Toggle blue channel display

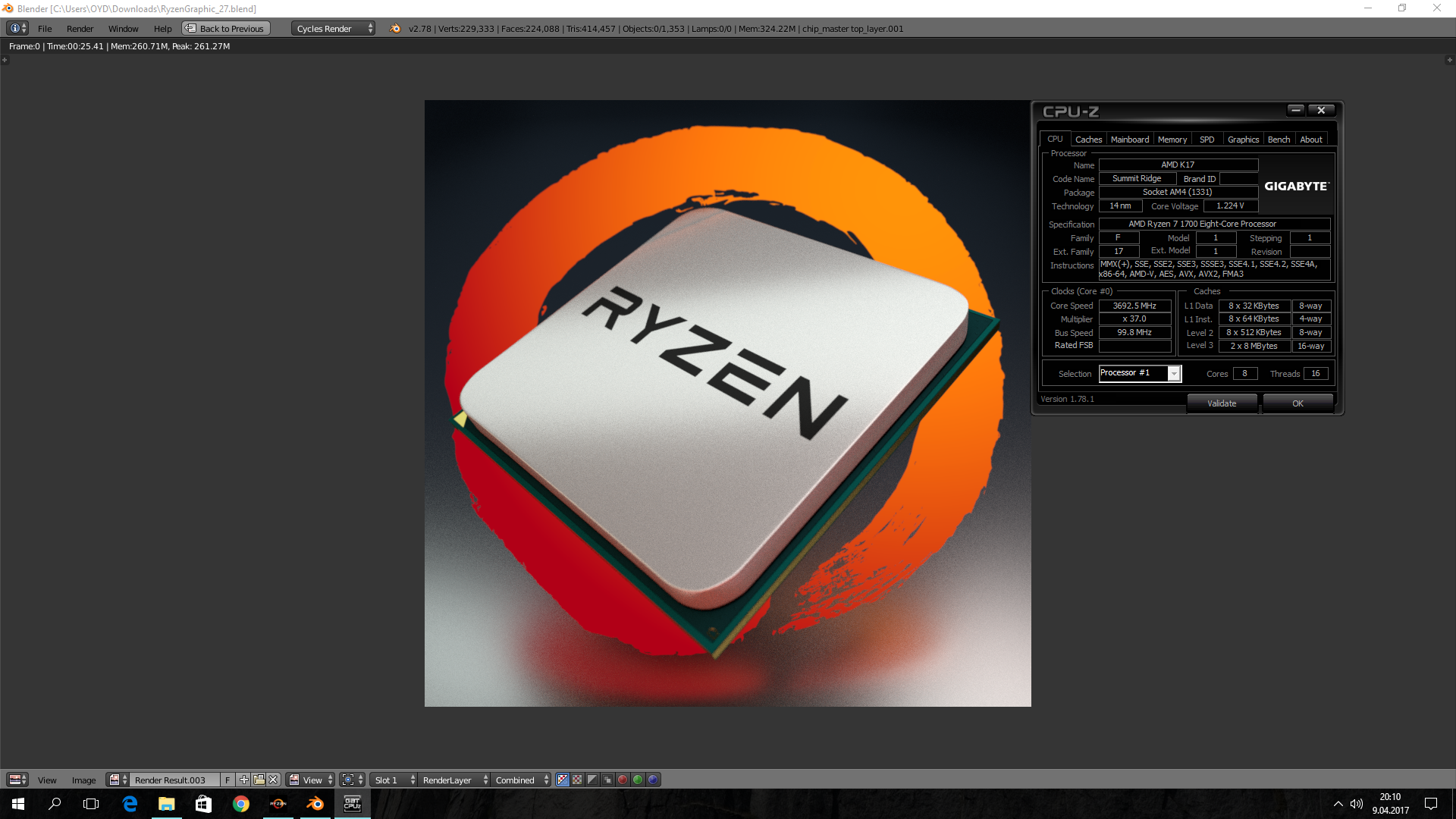tap(653, 780)
